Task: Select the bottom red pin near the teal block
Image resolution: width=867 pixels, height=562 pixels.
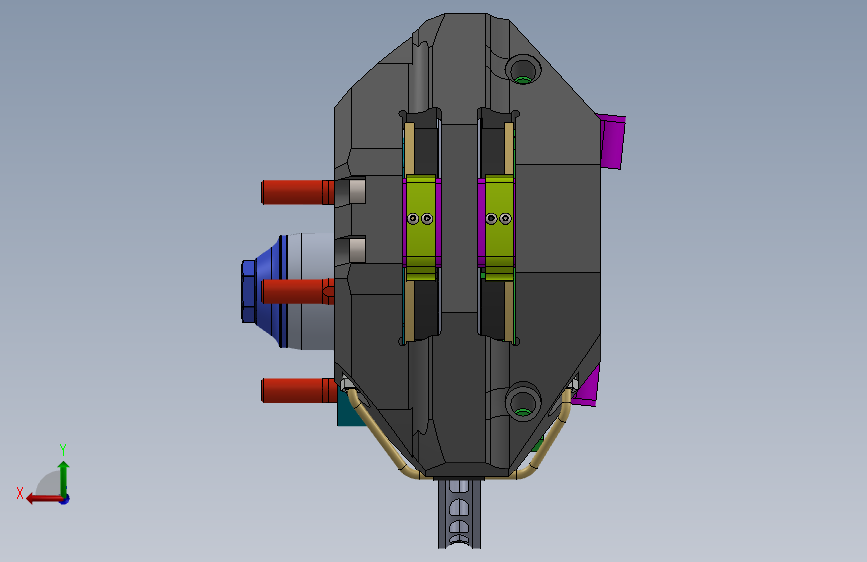Action: [299, 390]
